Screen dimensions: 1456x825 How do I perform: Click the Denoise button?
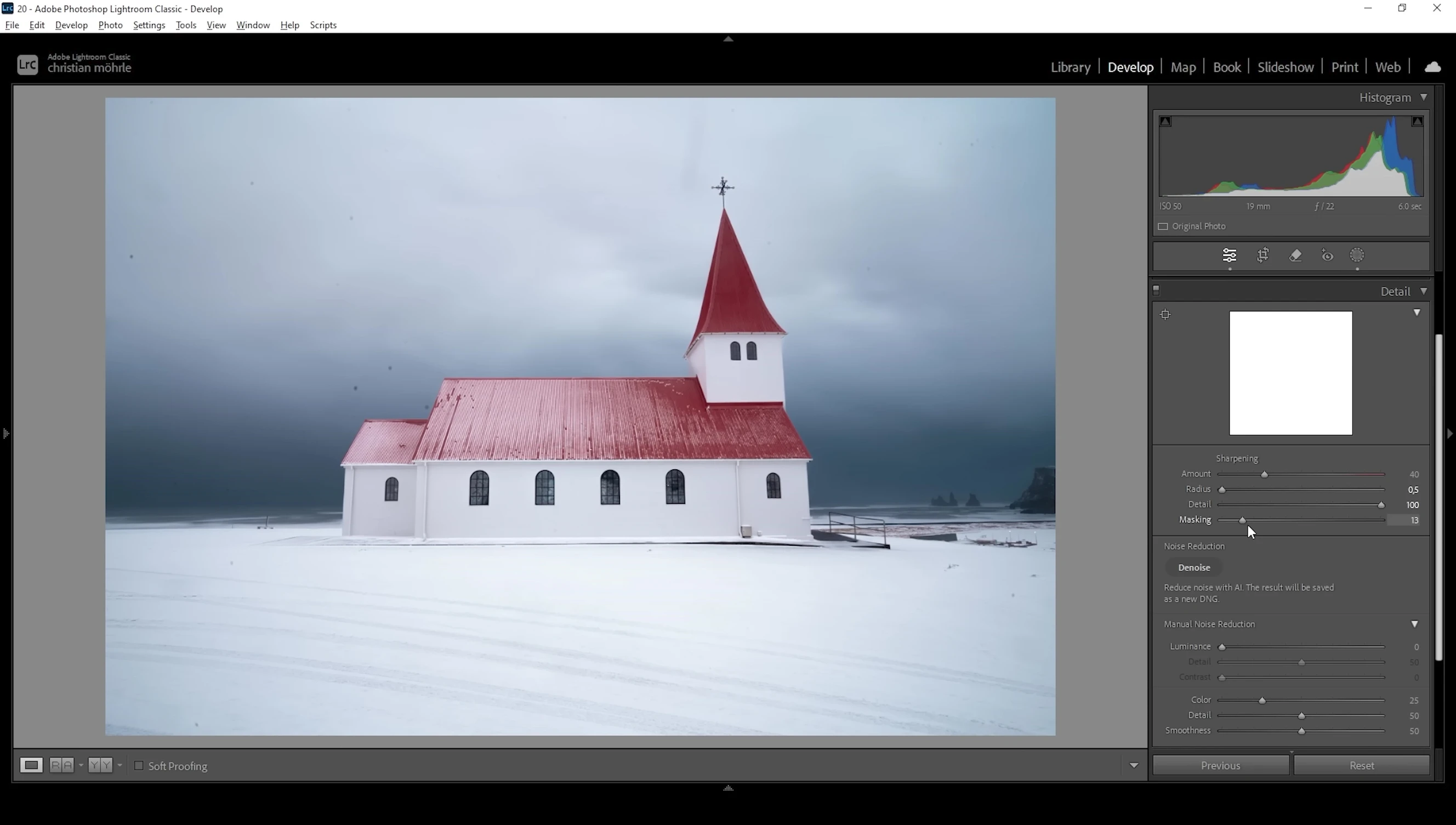tap(1194, 567)
